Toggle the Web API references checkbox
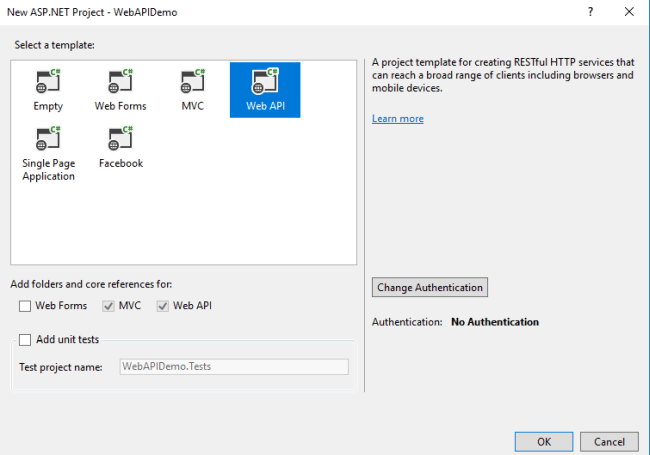This screenshot has width=650, height=455. [x=162, y=306]
